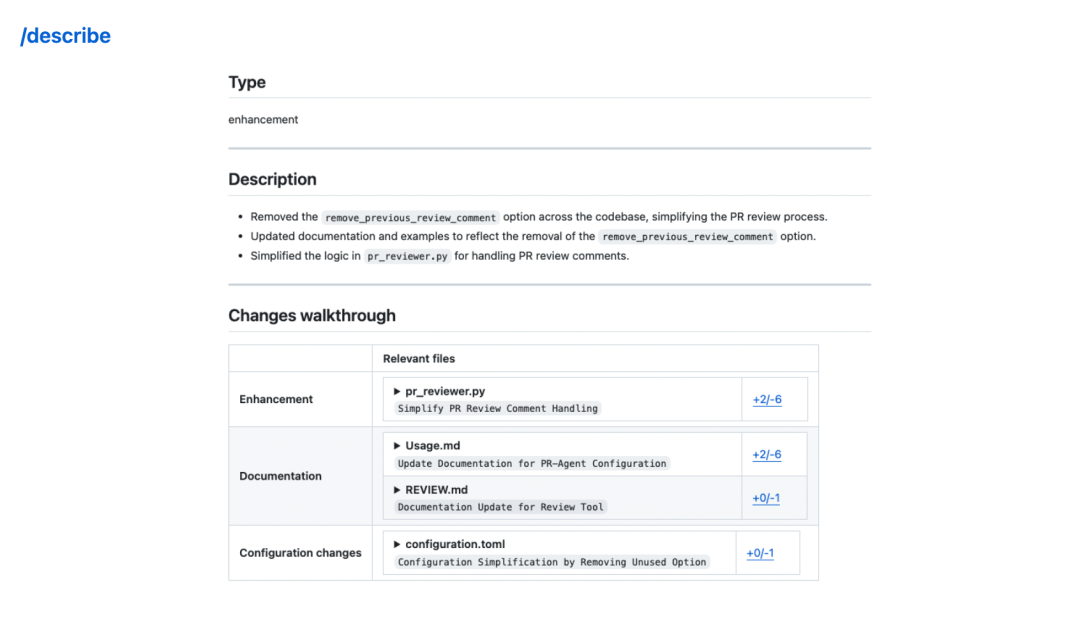1080x617 pixels.
Task: Open the +2/-6 diff link for Usage.md
Action: click(767, 455)
